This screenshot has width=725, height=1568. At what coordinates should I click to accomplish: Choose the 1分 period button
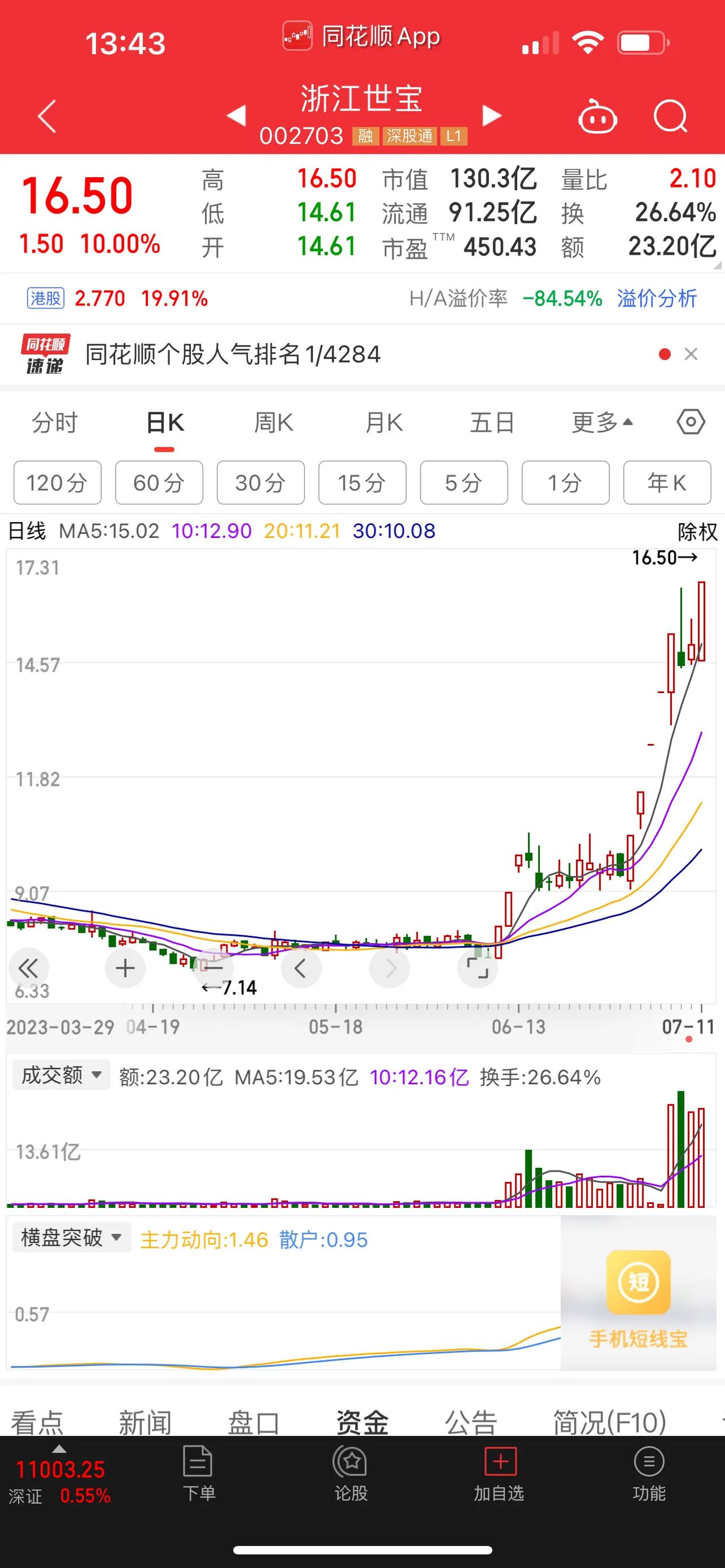(x=565, y=482)
